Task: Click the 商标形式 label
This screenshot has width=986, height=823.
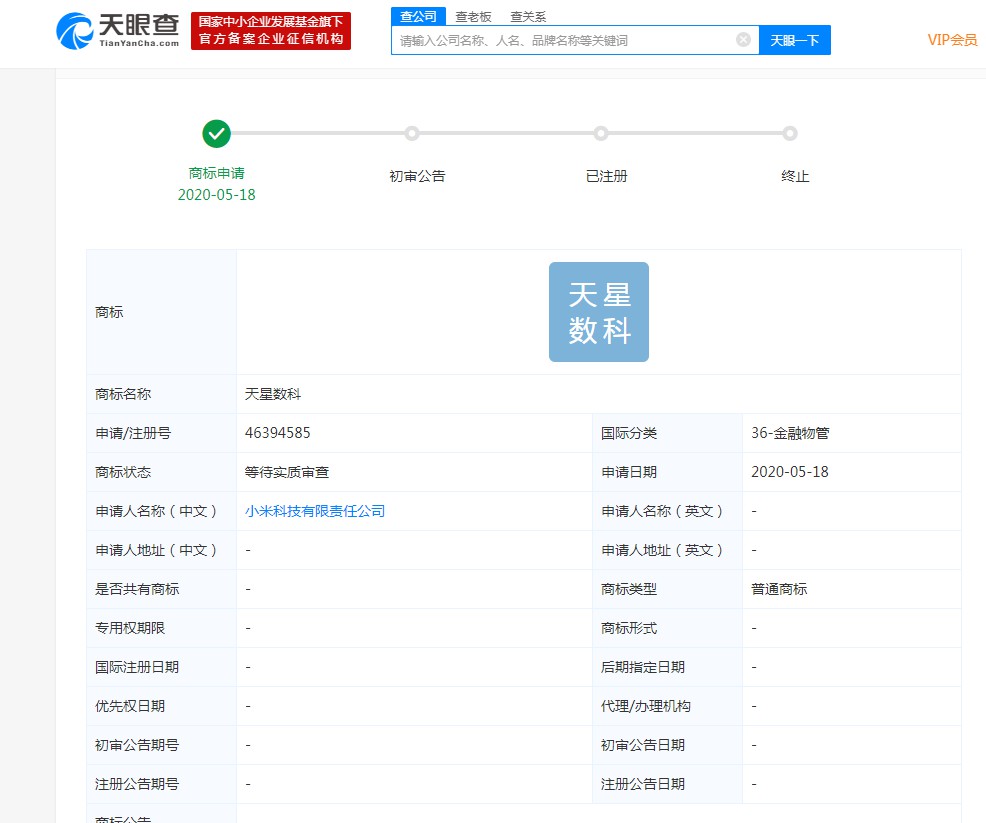Action: click(629, 628)
